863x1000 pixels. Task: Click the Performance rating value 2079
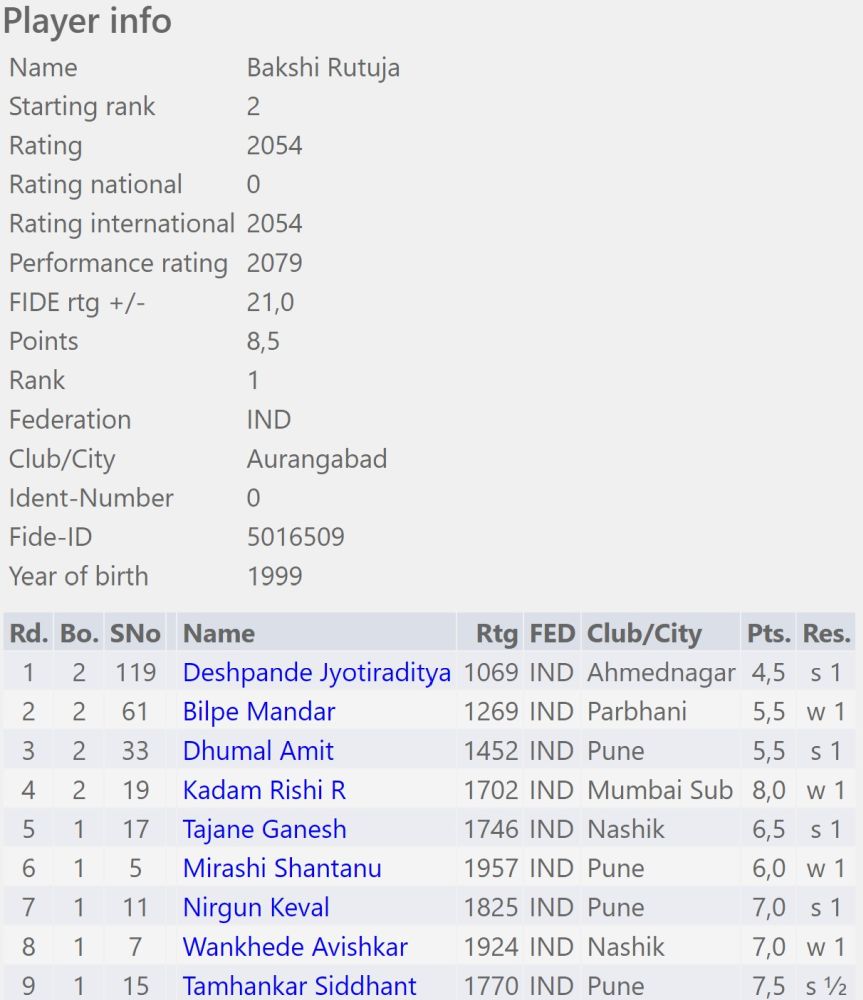pos(274,263)
